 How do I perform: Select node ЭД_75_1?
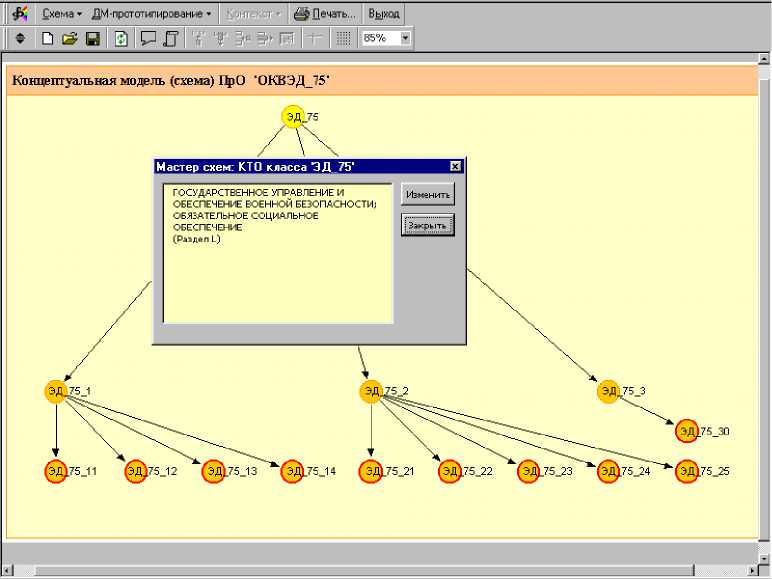pyautogui.click(x=56, y=391)
